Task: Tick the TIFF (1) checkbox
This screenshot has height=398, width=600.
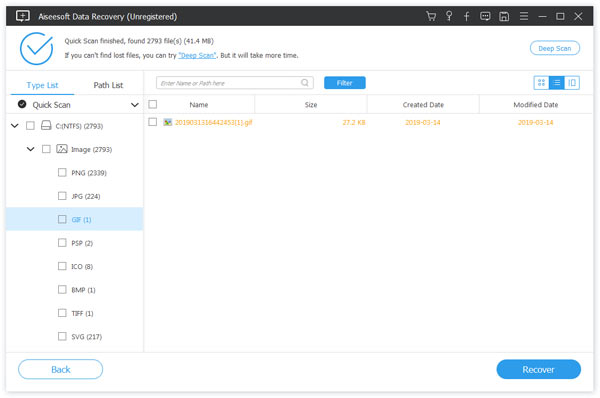Action: coord(62,313)
